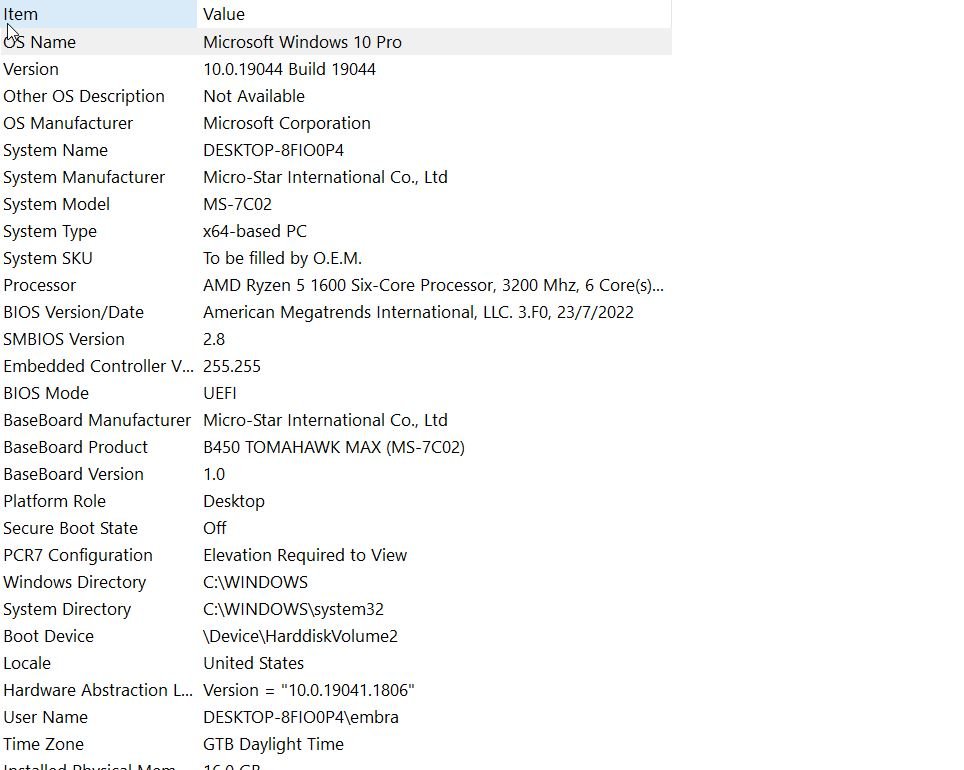Click the Off secure boot value

tap(215, 529)
